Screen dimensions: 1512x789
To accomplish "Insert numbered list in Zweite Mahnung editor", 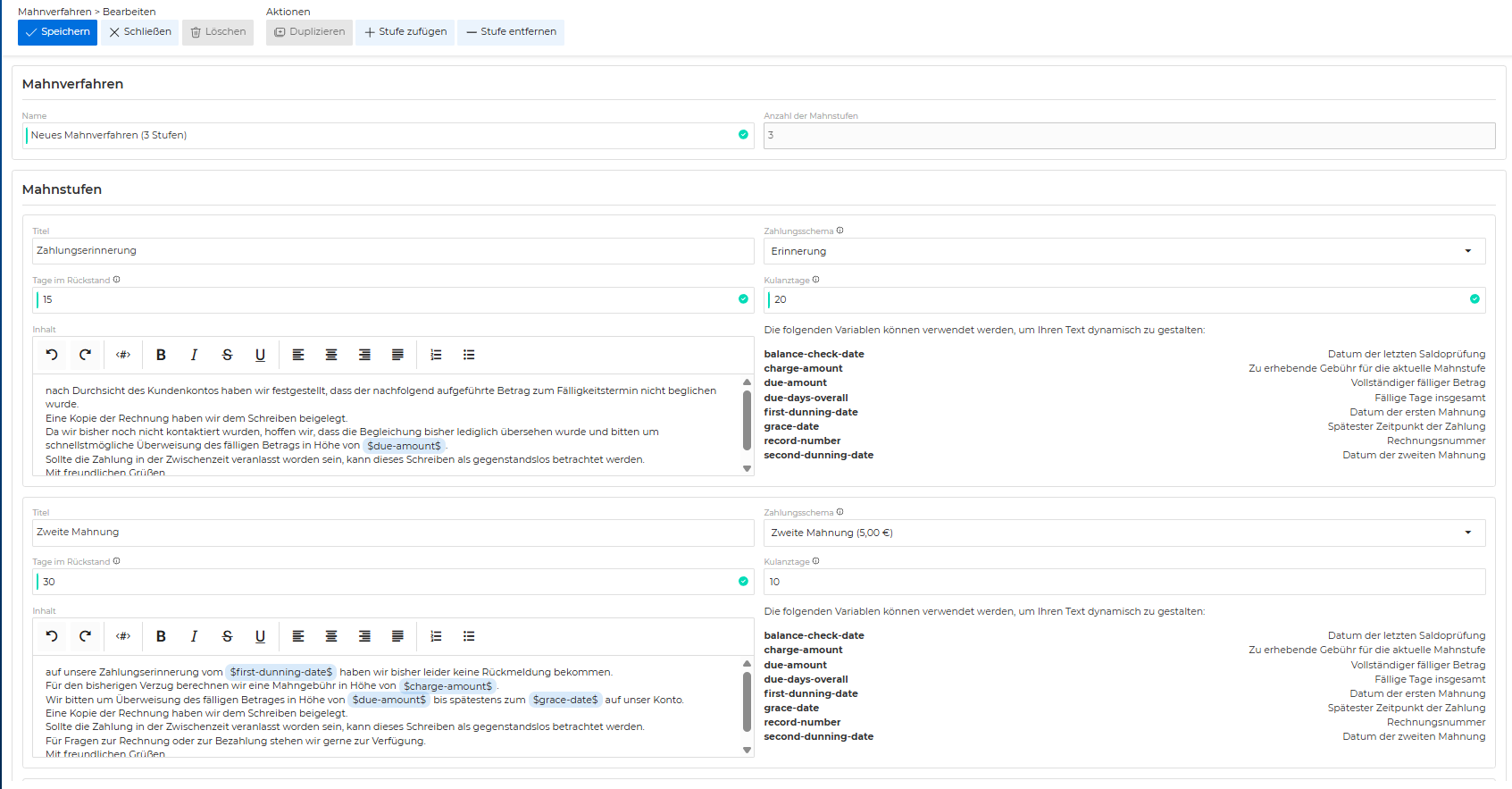I will point(436,636).
